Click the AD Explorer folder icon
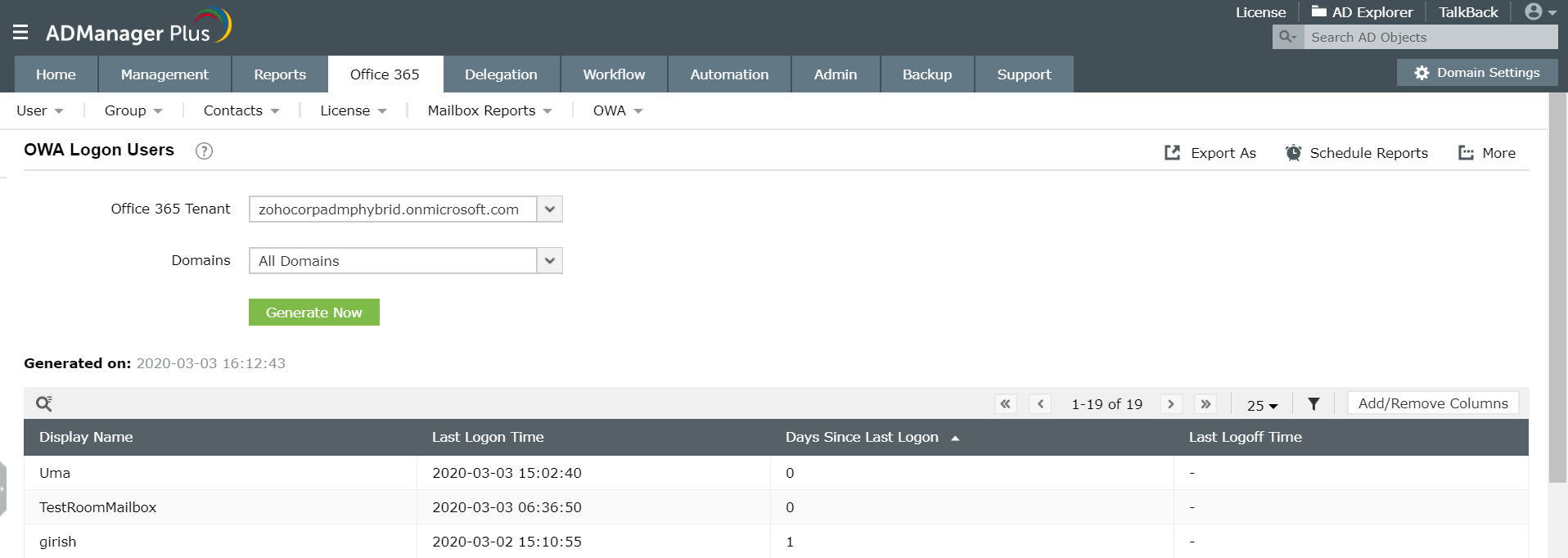Viewport: 1568px width, 558px height. (1318, 11)
